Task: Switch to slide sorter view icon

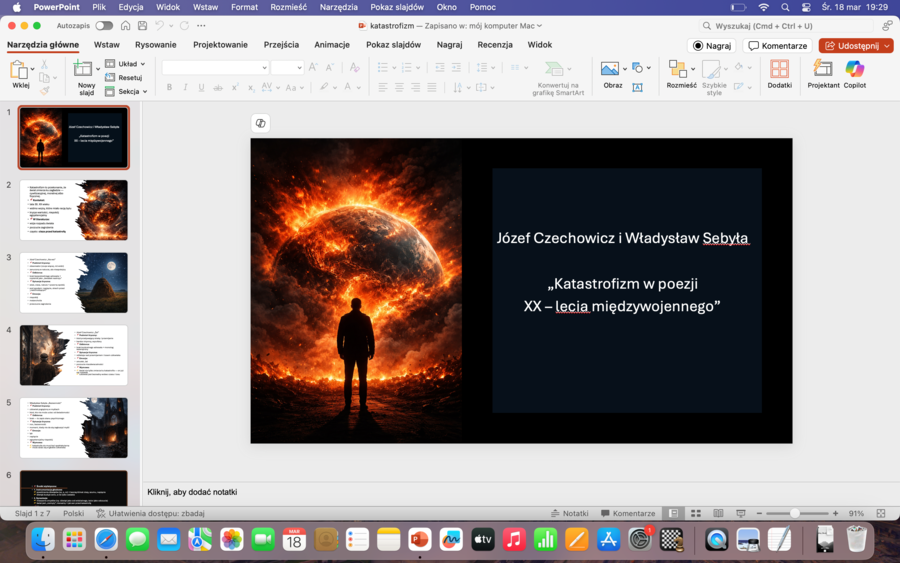Action: coord(696,513)
